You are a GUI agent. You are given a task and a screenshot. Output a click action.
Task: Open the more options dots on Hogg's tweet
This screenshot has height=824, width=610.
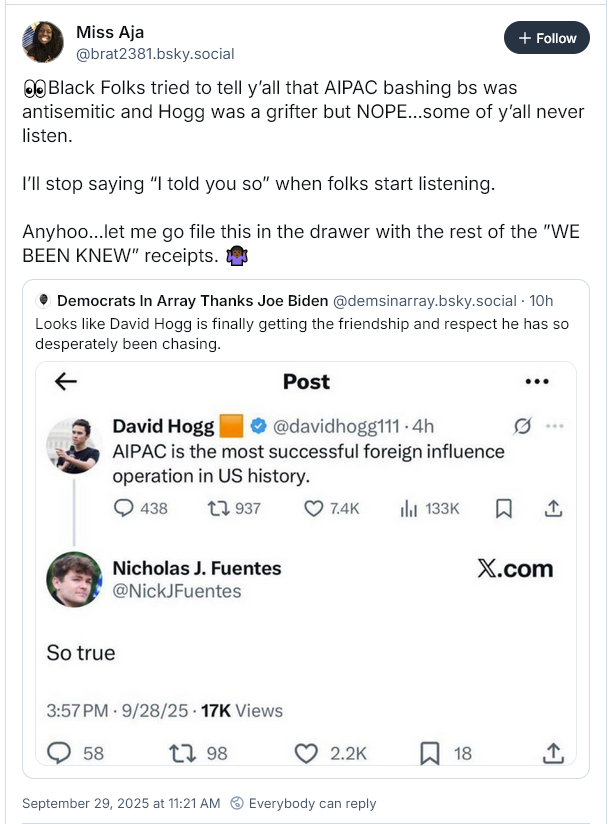555,426
